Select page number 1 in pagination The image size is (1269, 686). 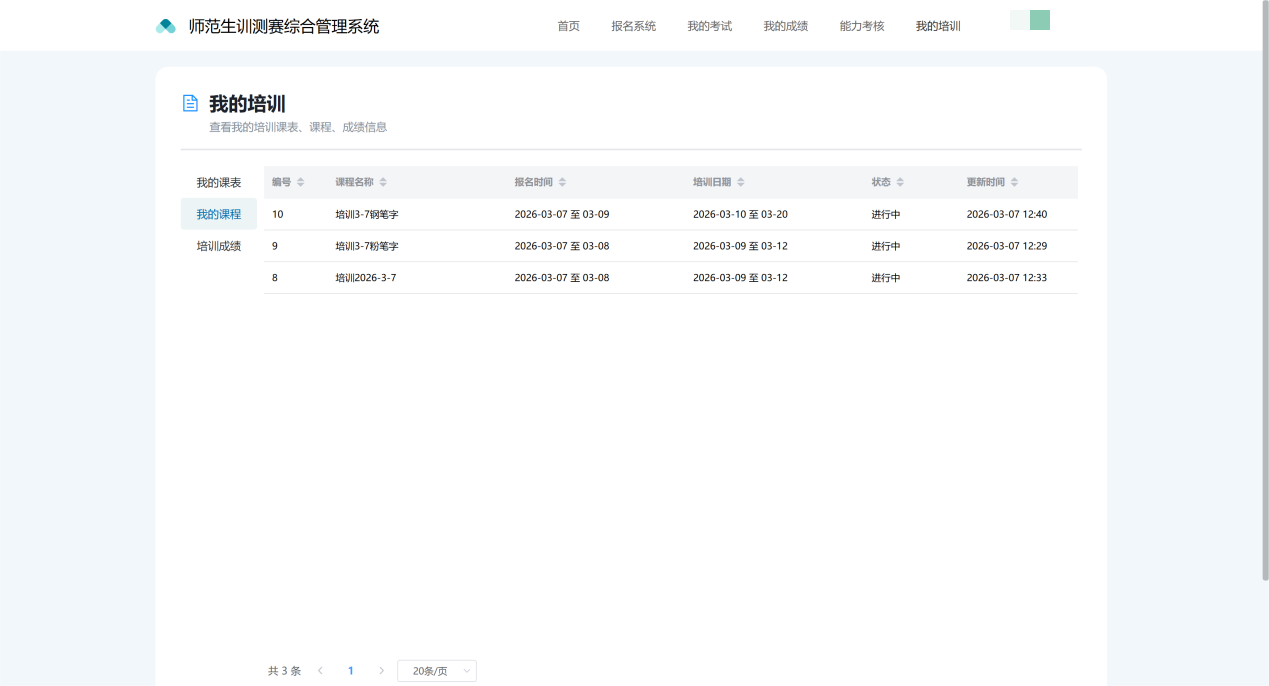pyautogui.click(x=351, y=671)
